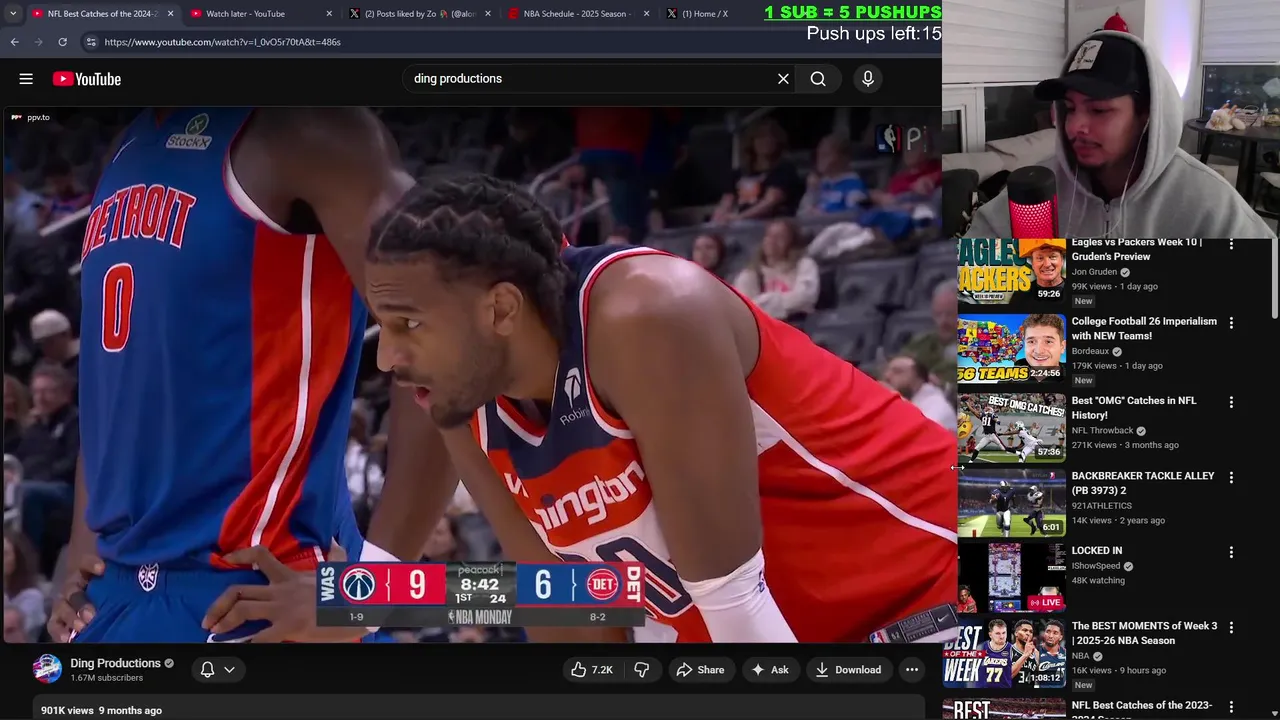Close the Posts liked by Zo tab

[x=488, y=14]
